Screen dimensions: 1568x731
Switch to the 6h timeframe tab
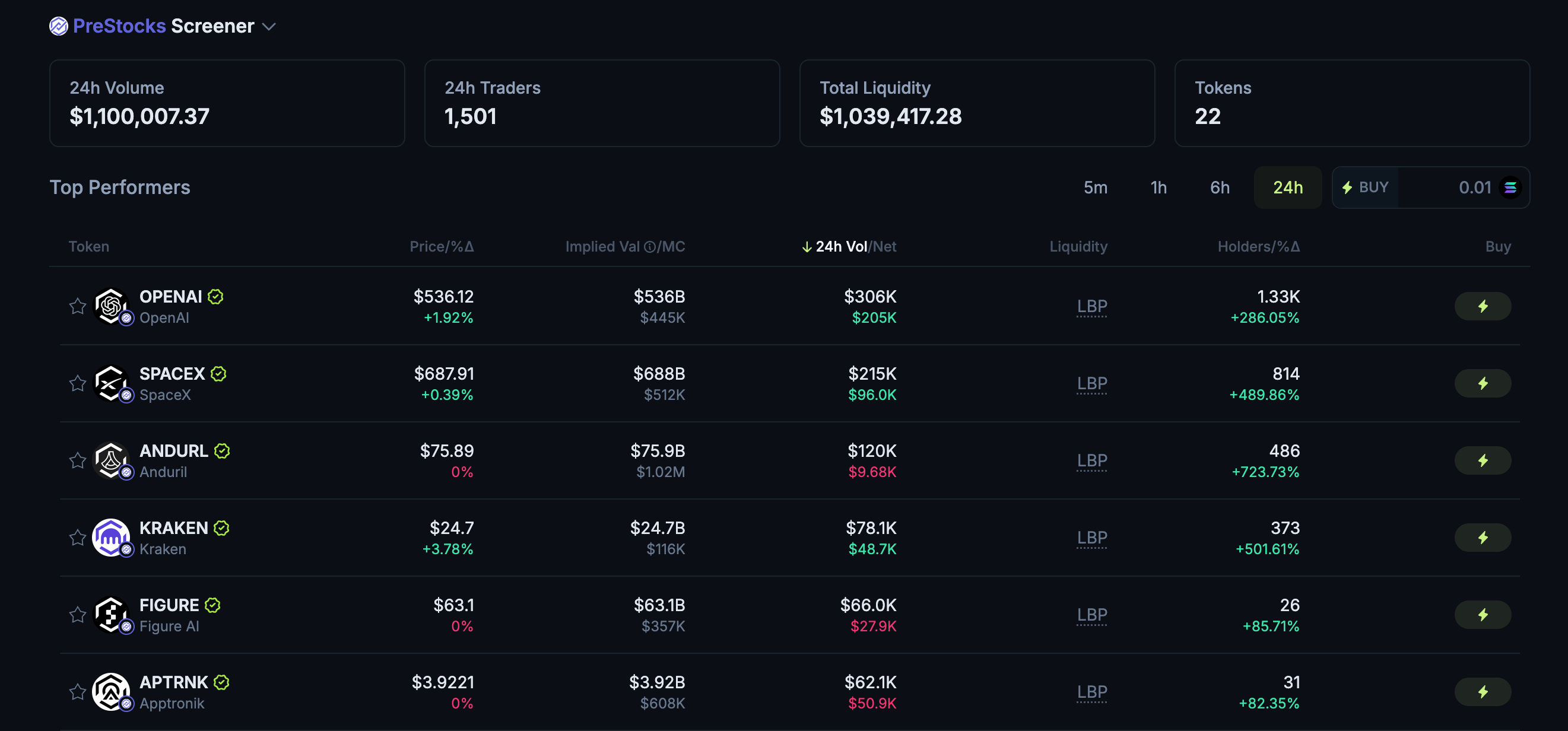[x=1219, y=187]
